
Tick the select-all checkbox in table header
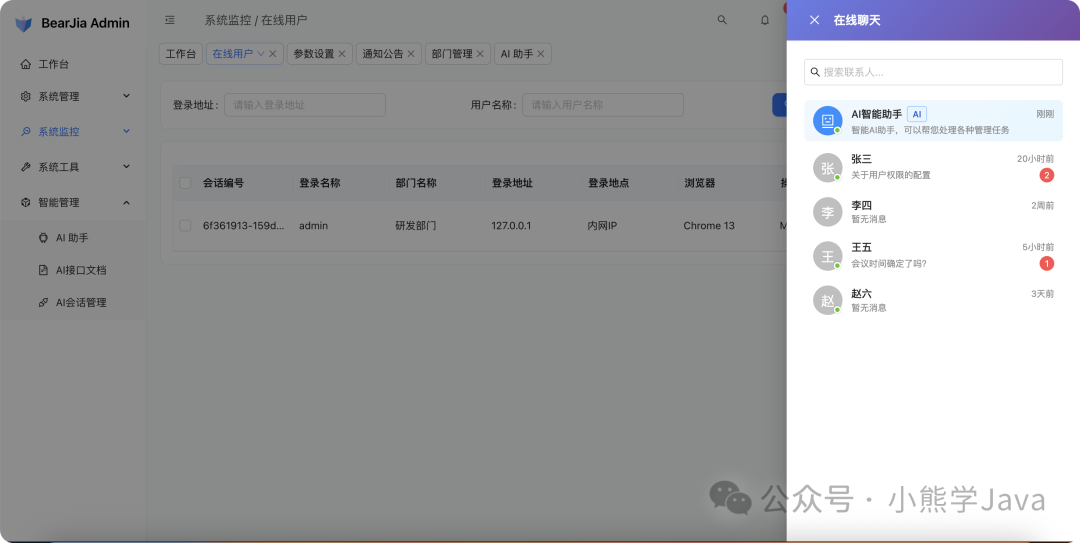pos(185,183)
